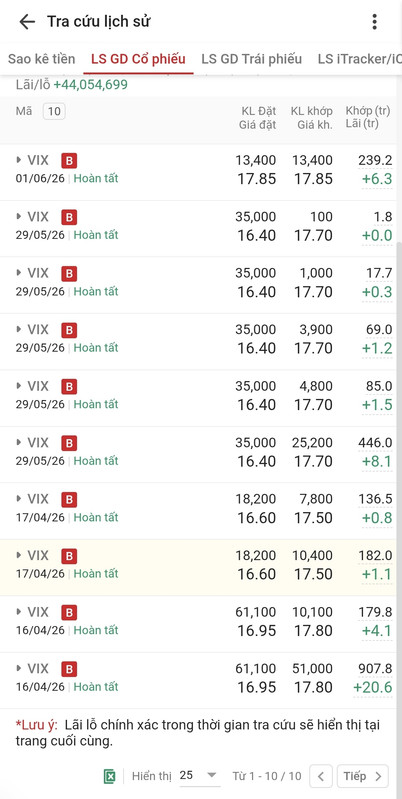Go to previous page arrow button
The width and height of the screenshot is (402, 799).
[321, 776]
